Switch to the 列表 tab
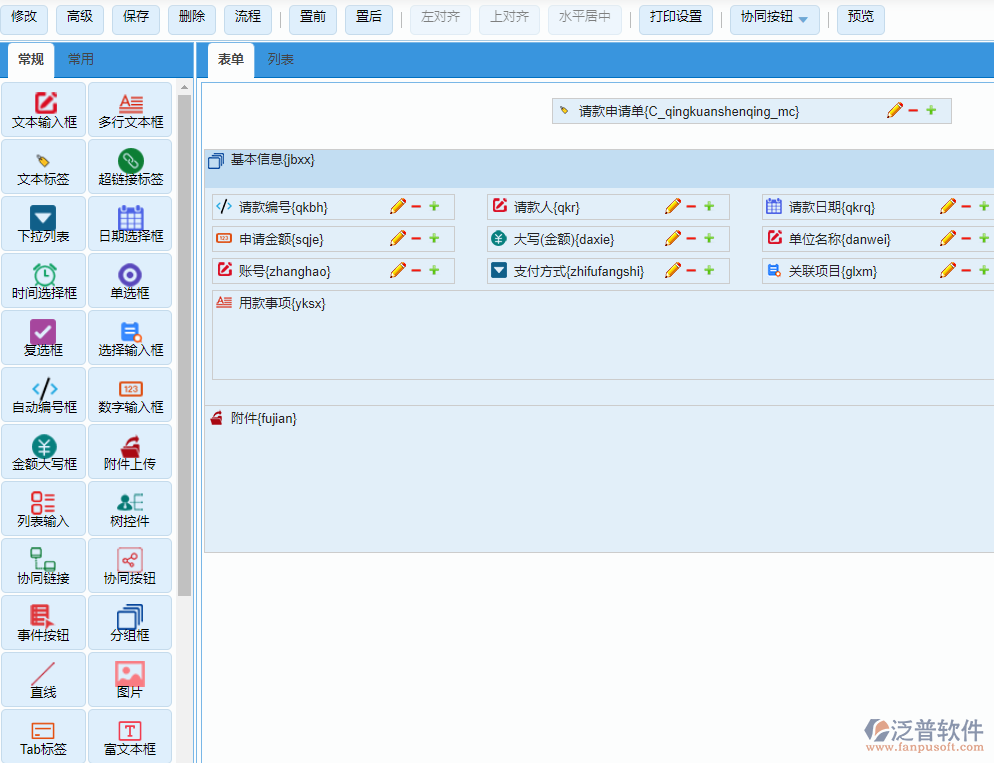Image resolution: width=994 pixels, height=763 pixels. pos(280,60)
